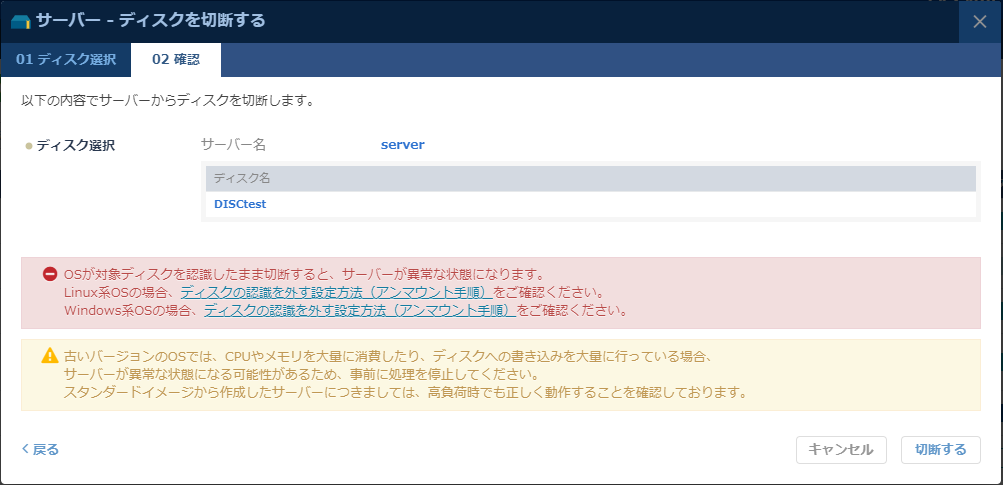Click the ディスク名 column header
1003x485 pixels.
[x=242, y=178]
